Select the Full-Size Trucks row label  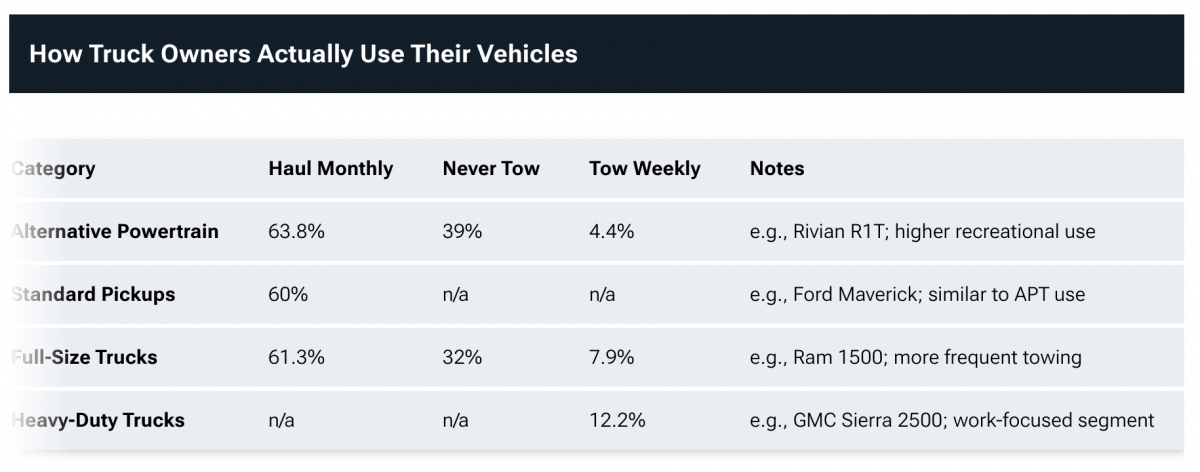[x=85, y=357]
